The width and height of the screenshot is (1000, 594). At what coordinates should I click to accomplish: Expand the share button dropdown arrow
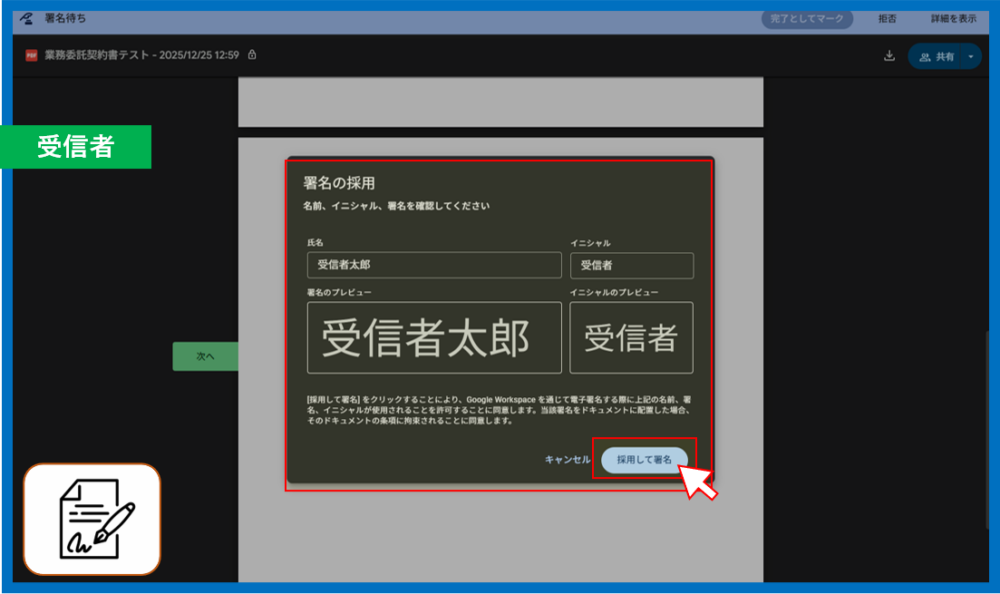(970, 57)
